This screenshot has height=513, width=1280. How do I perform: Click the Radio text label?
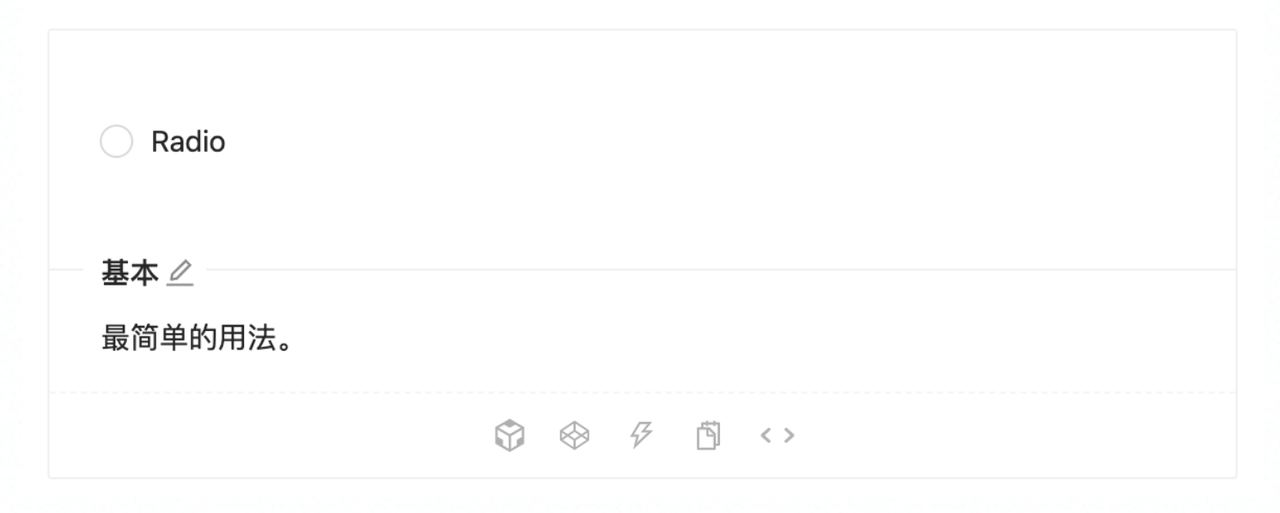point(188,142)
